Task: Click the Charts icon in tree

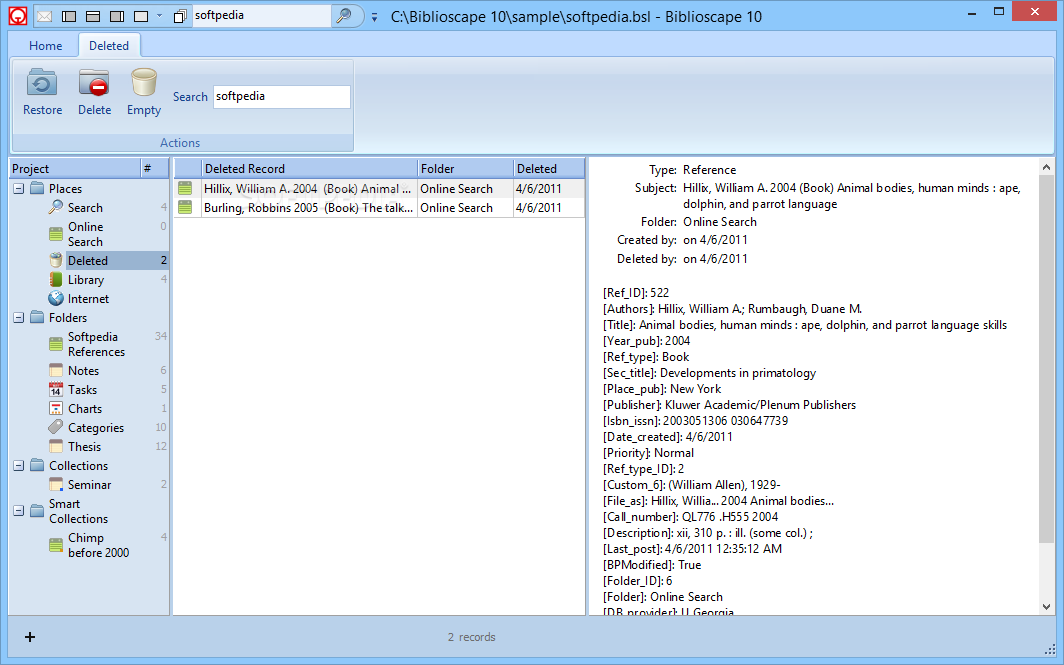Action: (56, 408)
